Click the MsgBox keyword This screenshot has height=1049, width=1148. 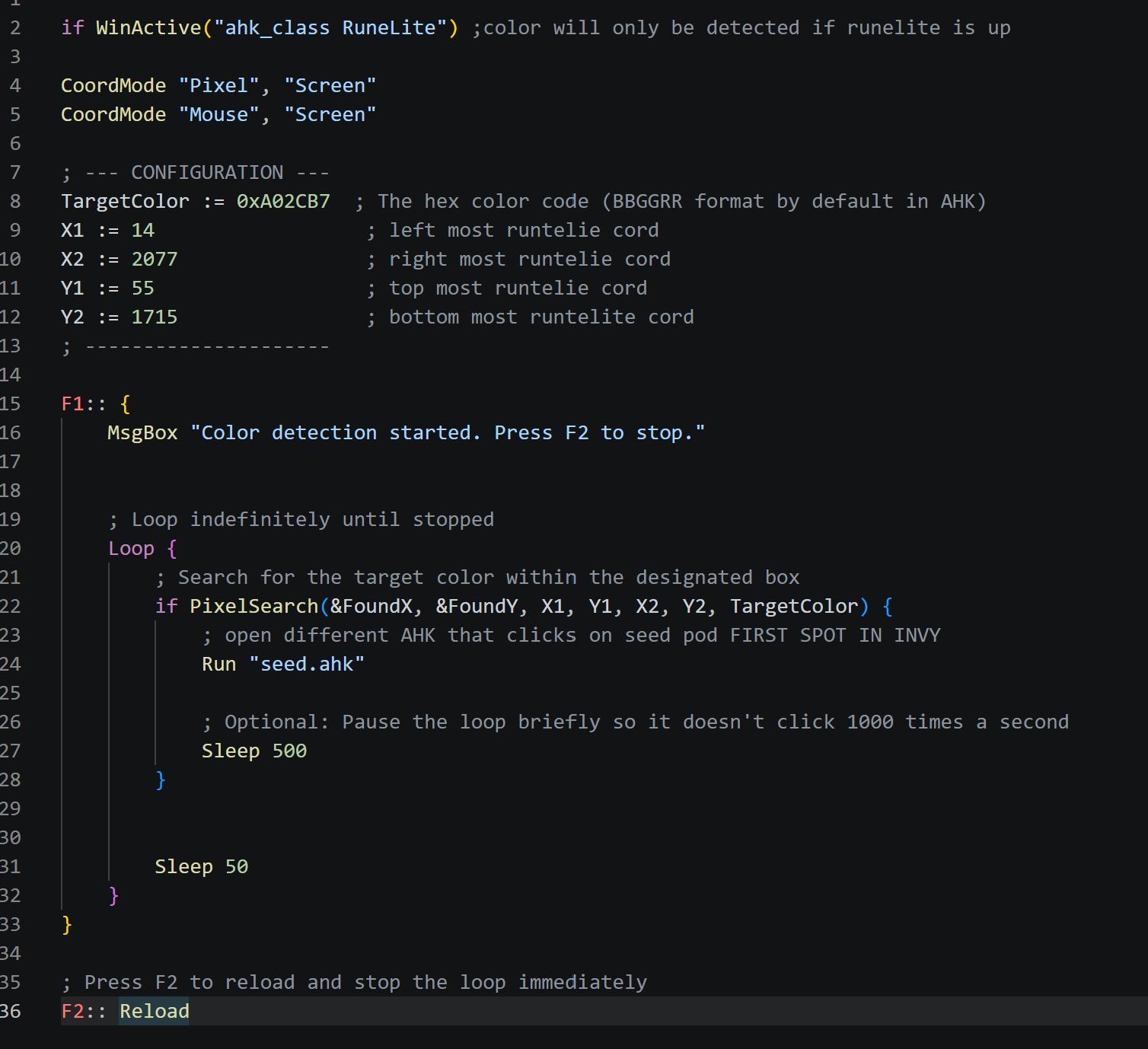142,432
